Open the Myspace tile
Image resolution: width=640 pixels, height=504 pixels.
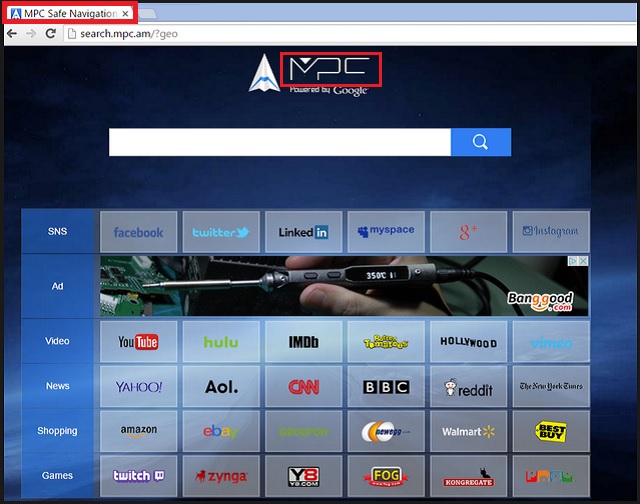coord(386,232)
